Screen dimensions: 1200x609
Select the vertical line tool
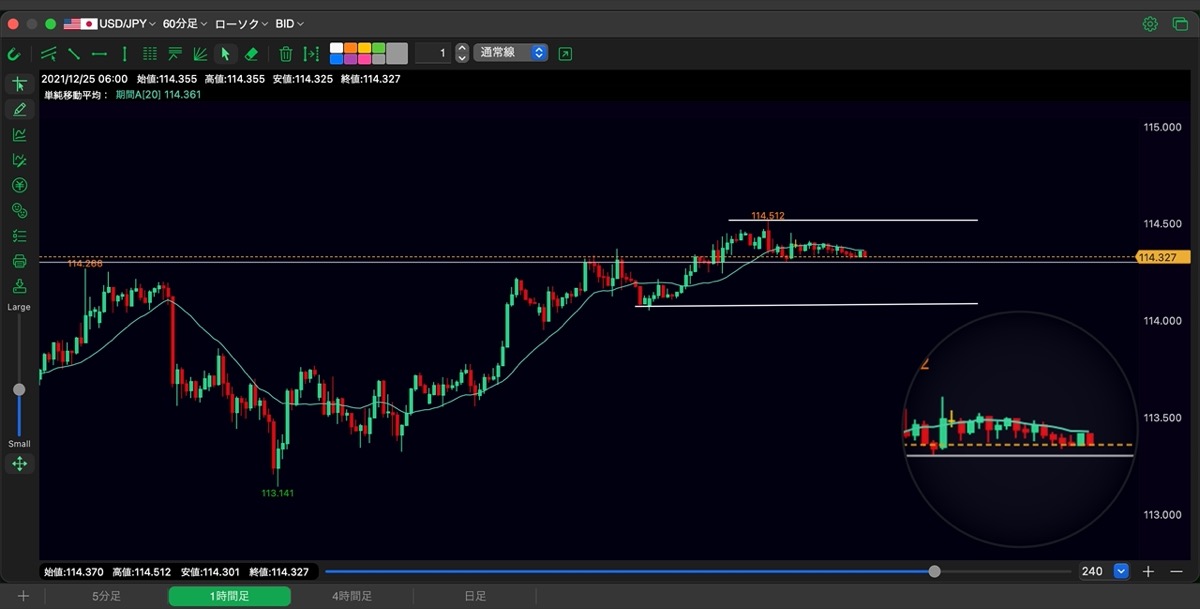pos(124,54)
